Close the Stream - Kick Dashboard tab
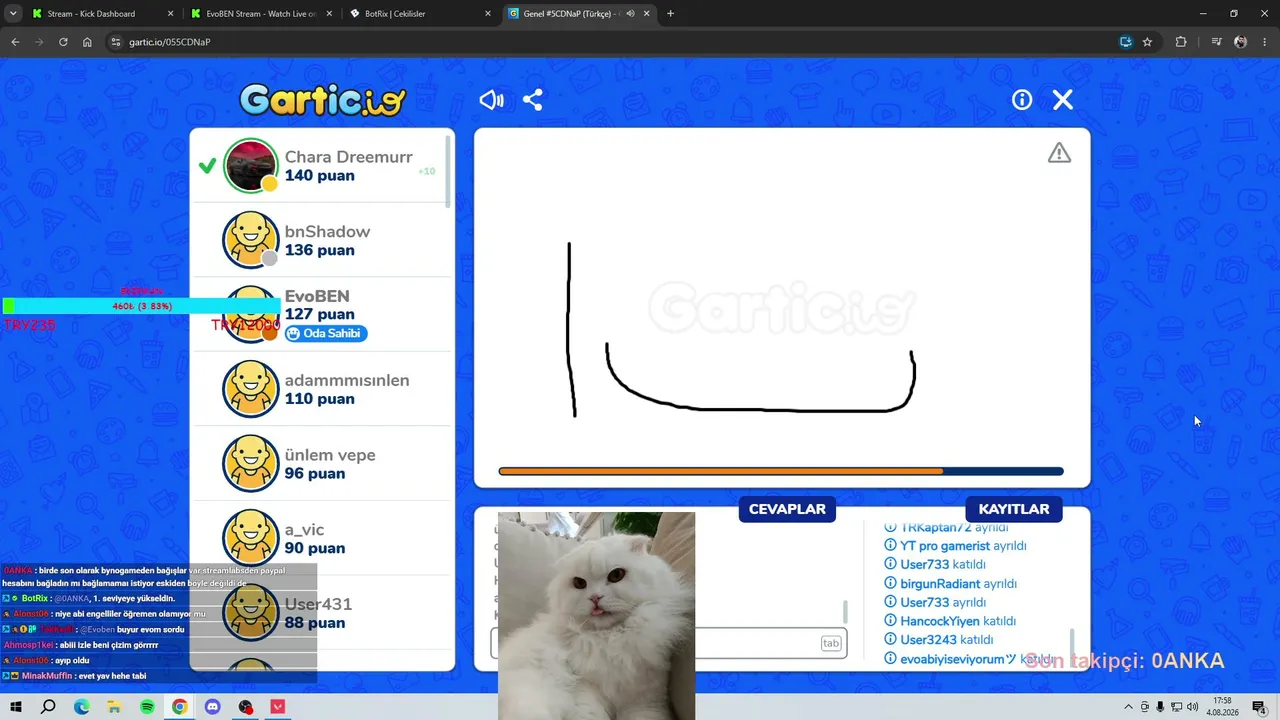This screenshot has width=1280, height=720. pyautogui.click(x=170, y=14)
